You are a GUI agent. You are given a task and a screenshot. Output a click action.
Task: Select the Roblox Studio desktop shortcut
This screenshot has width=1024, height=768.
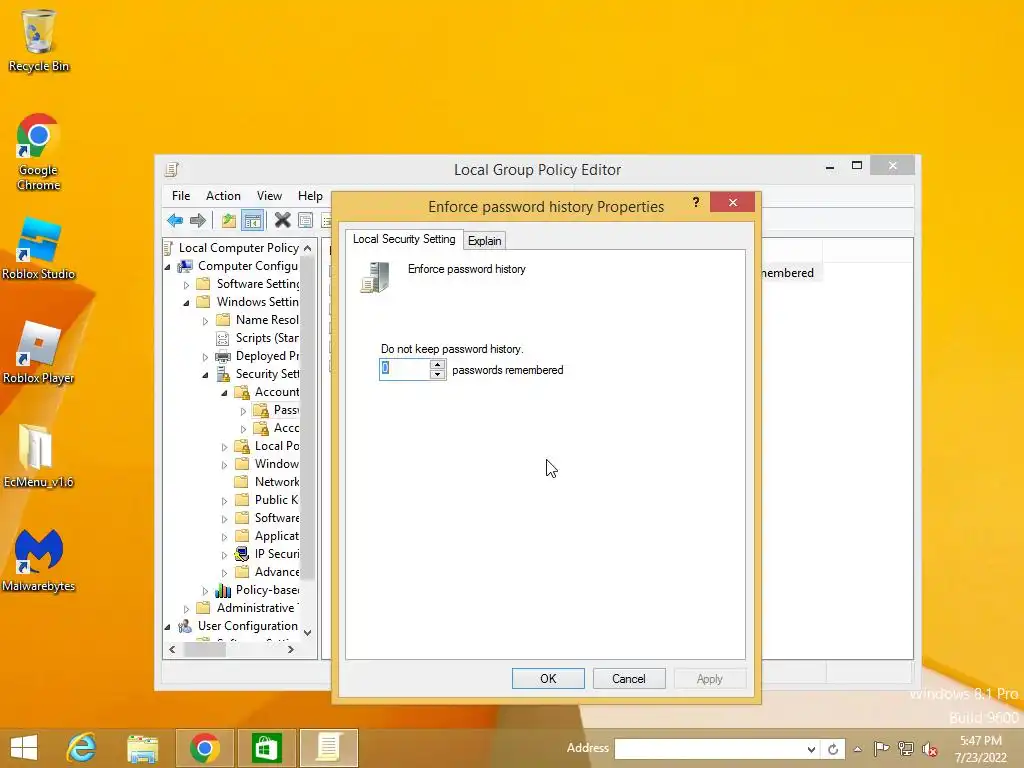click(x=39, y=249)
